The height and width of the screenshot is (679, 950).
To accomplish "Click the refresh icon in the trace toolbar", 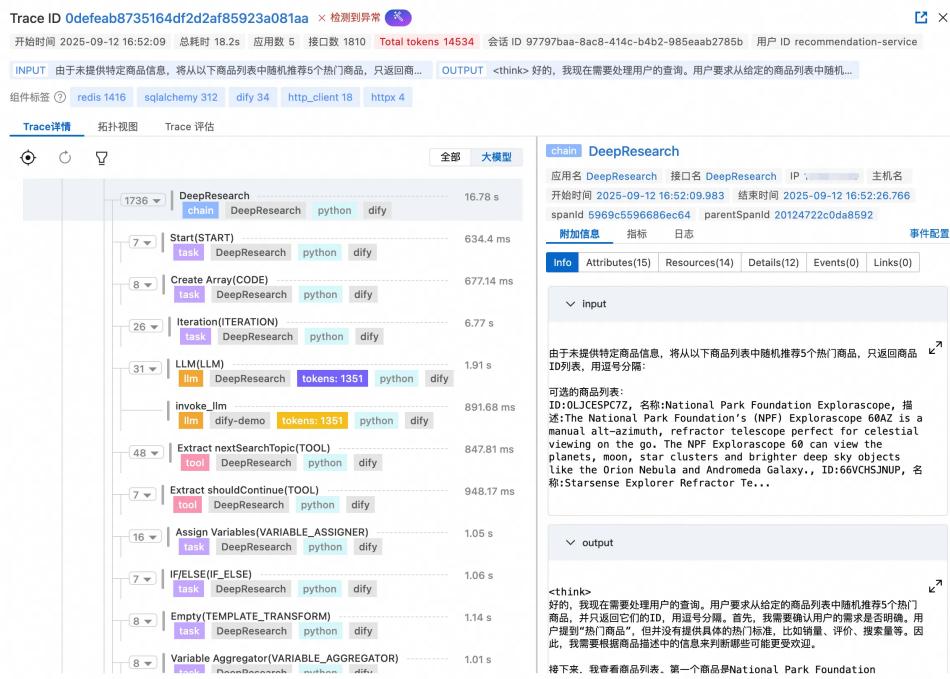I will (x=65, y=158).
